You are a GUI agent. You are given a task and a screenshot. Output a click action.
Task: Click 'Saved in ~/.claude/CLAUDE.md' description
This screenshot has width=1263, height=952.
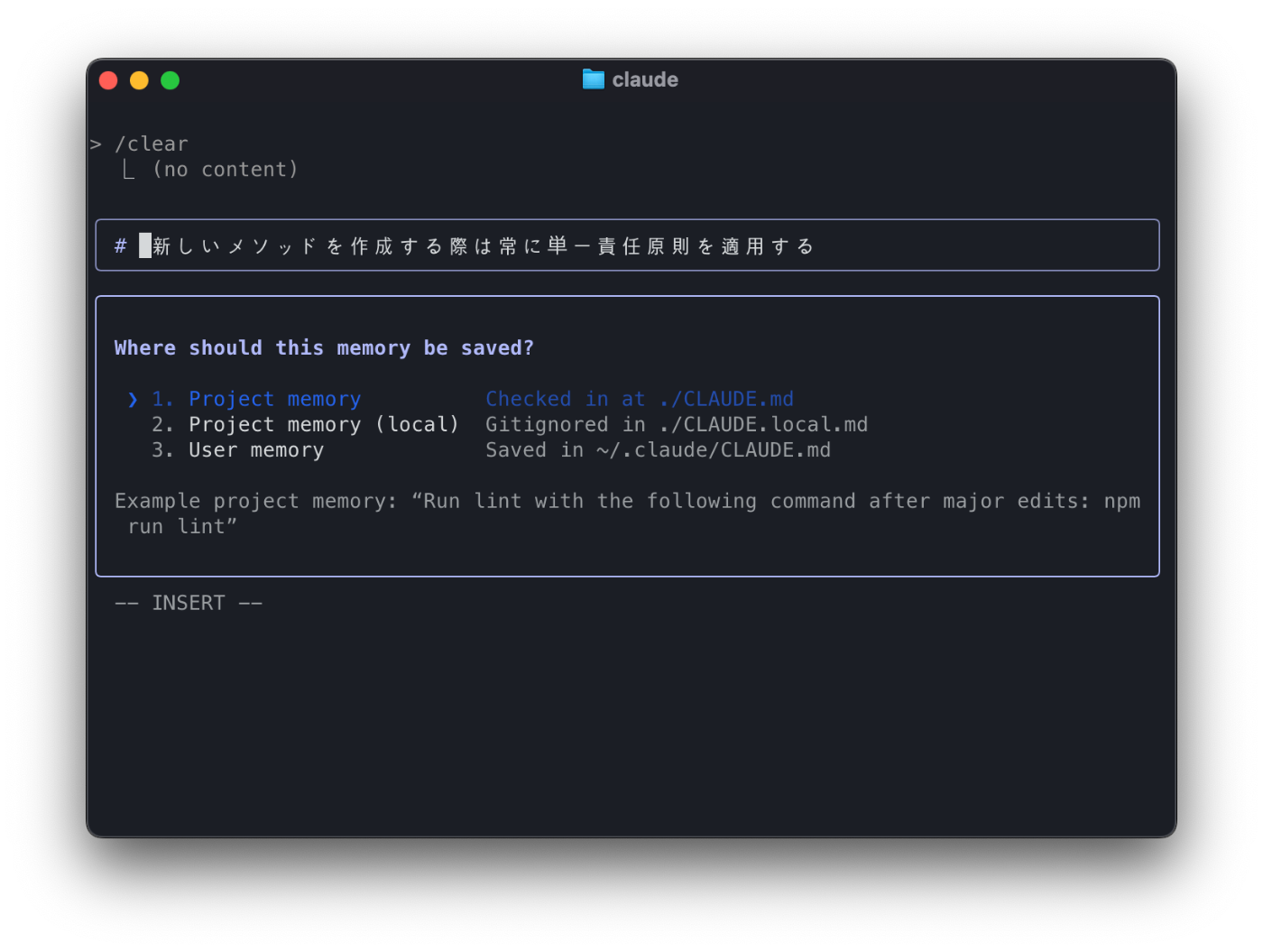tap(658, 450)
